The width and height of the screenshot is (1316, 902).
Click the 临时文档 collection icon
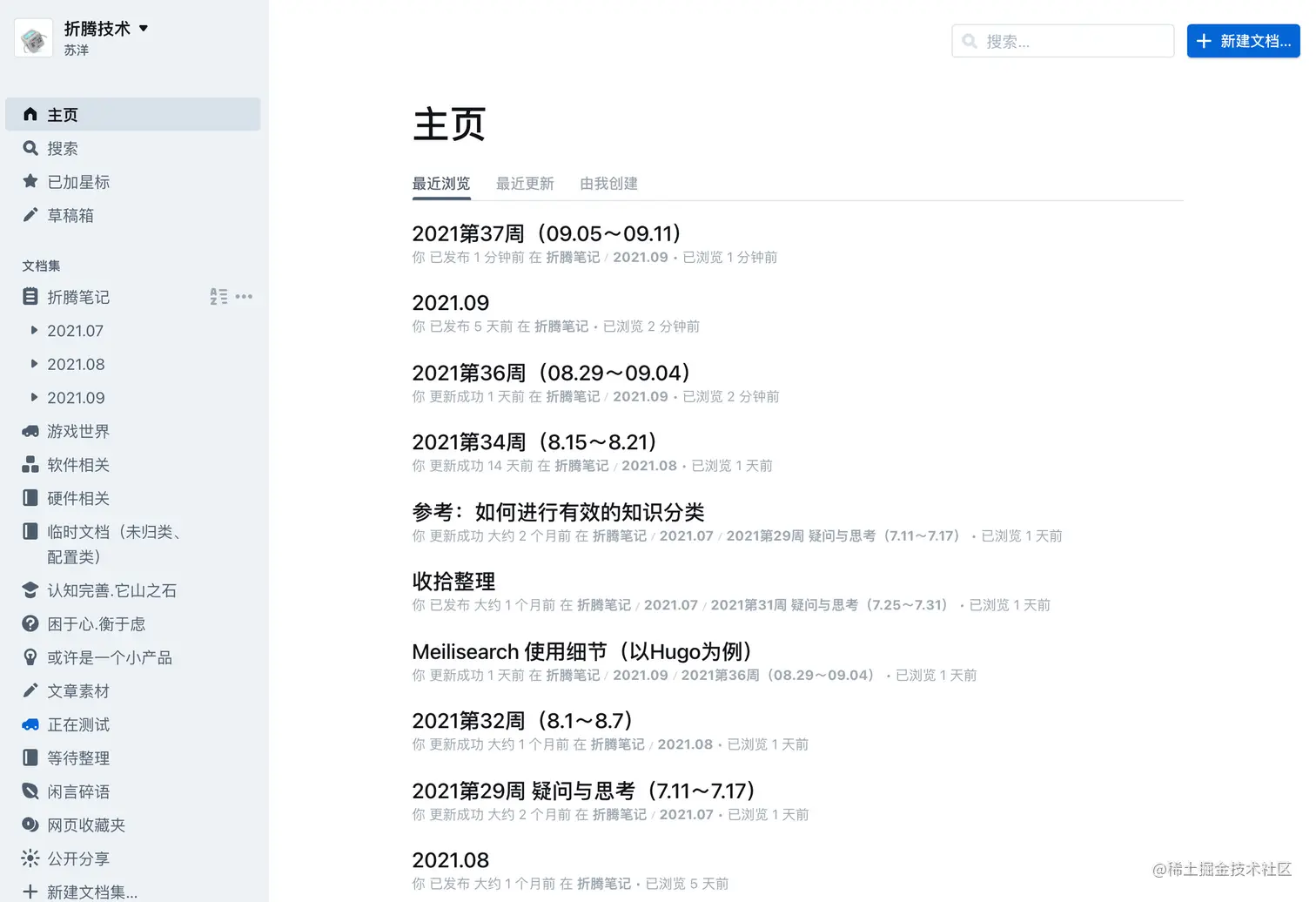click(30, 531)
